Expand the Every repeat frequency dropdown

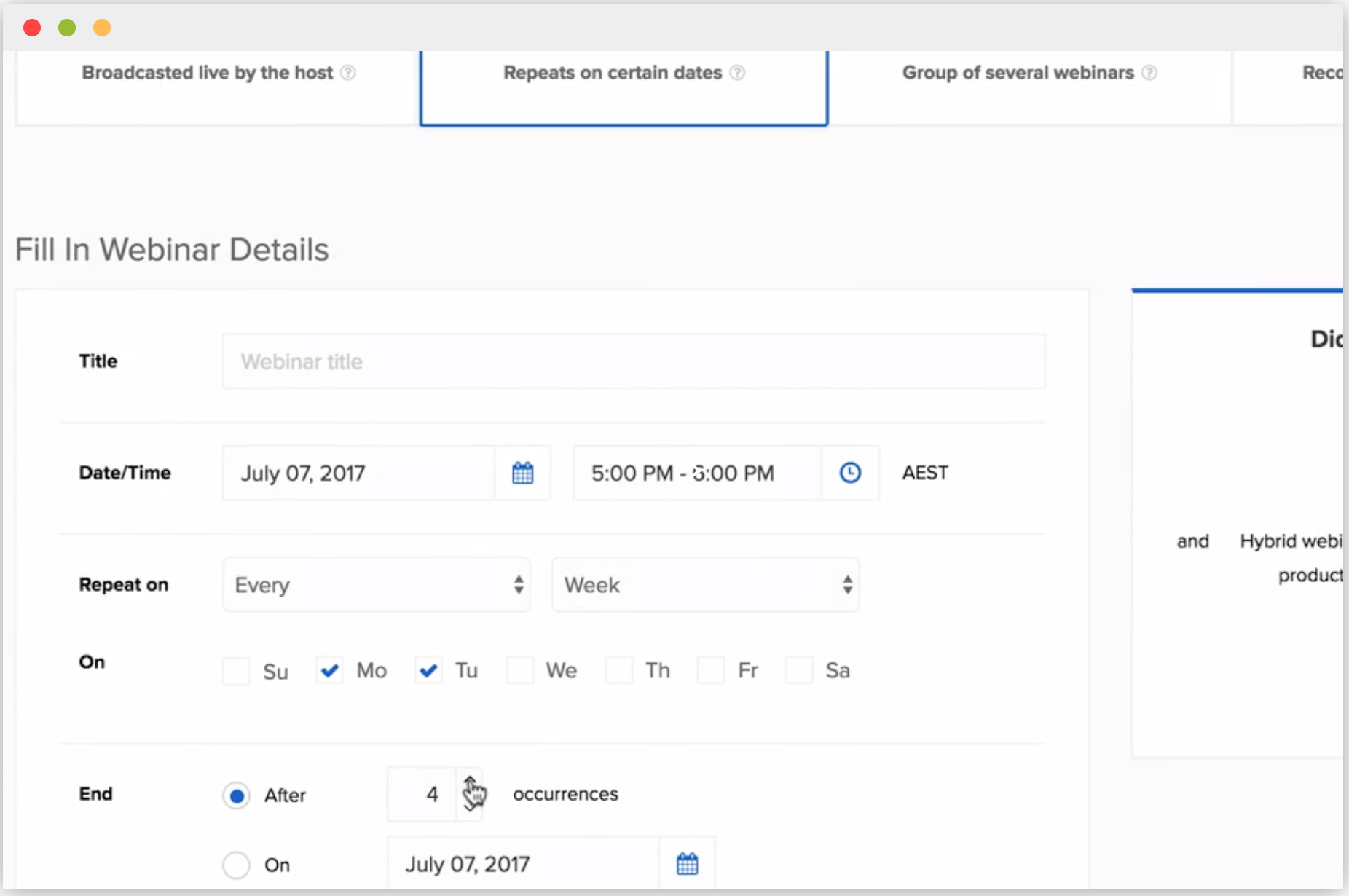pyautogui.click(x=376, y=585)
